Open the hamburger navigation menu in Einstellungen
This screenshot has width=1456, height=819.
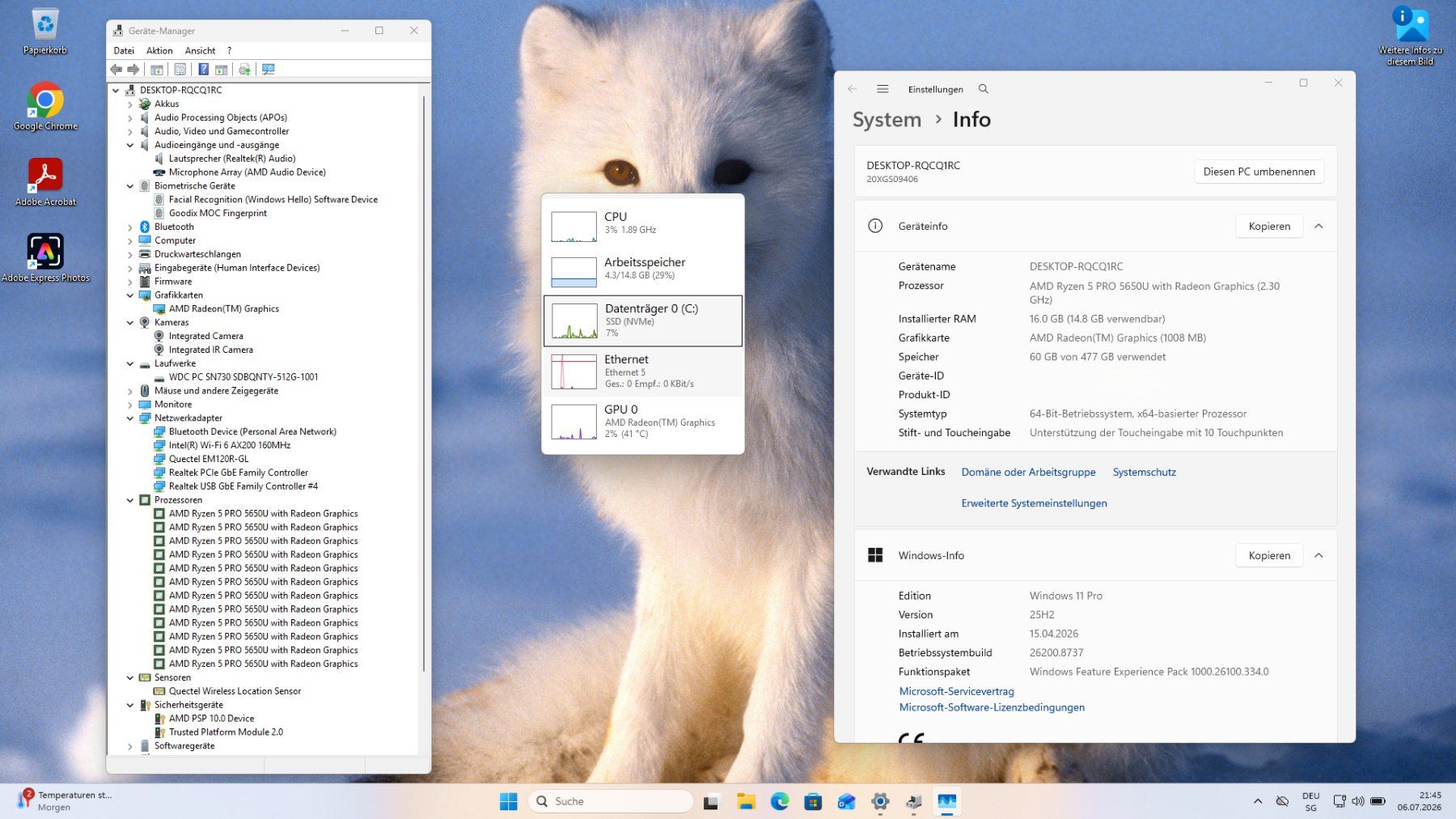click(x=882, y=89)
